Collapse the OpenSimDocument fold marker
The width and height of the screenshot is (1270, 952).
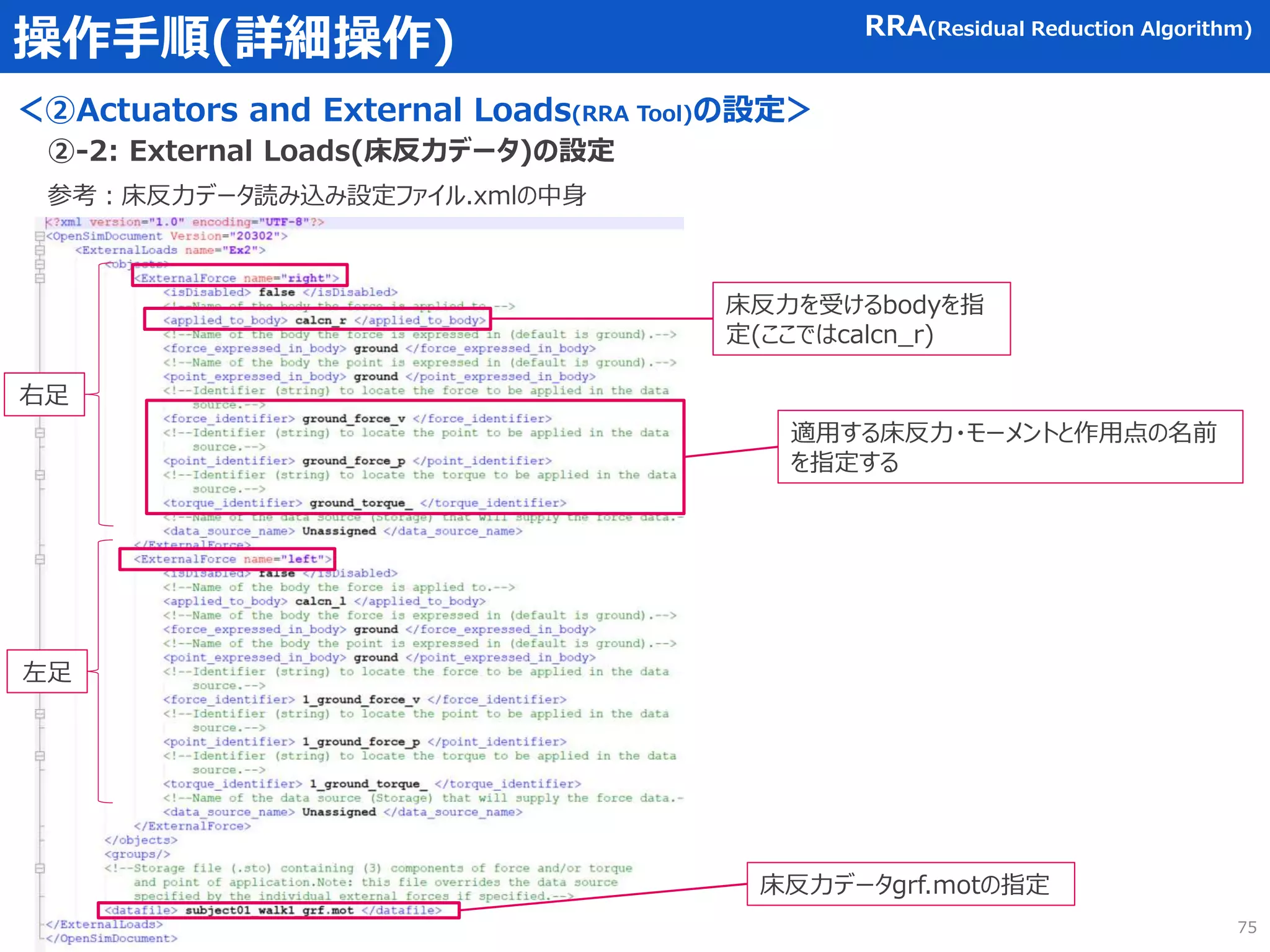40,236
